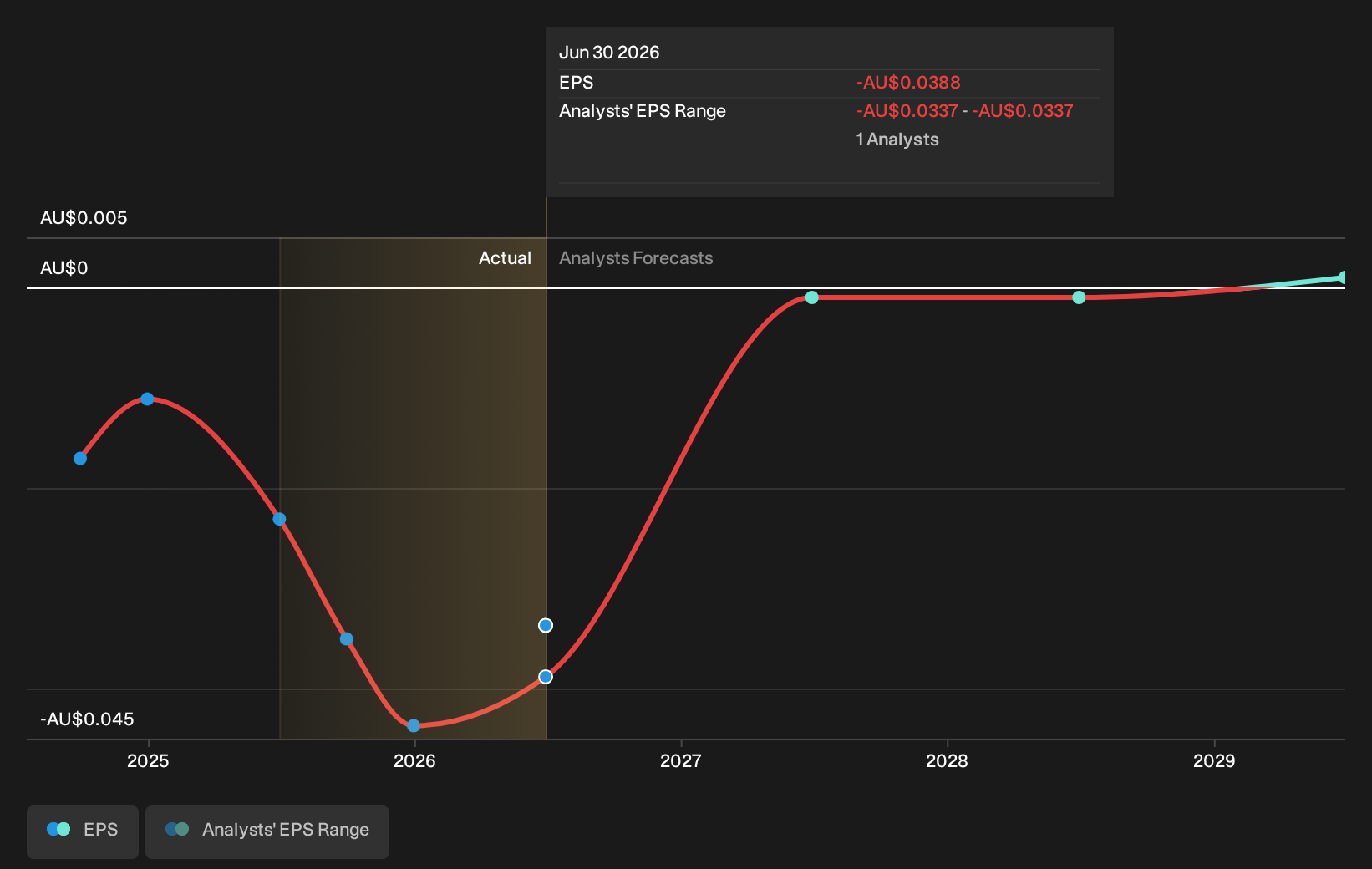Screen dimensions: 1372x869
Task: Click the 2028 x-axis label
Action: 947,761
